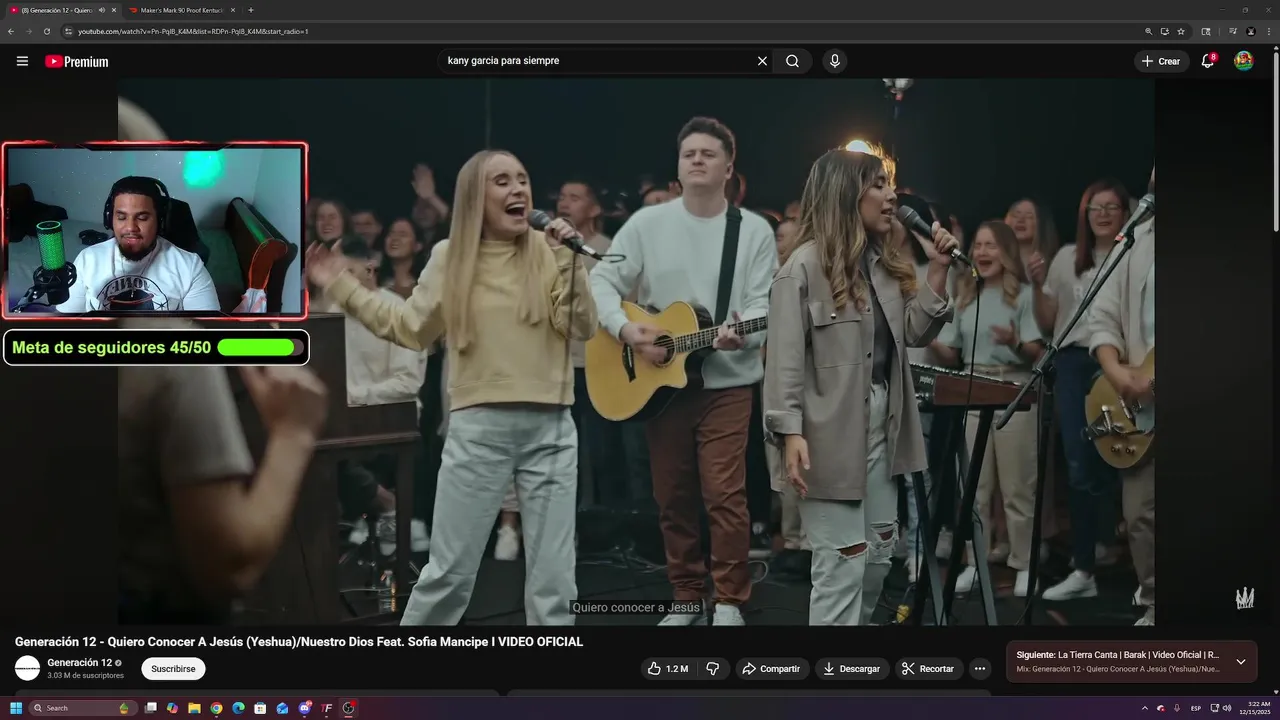Viewport: 1280px width, 720px height.
Task: Share the video via Compartir
Action: [772, 668]
